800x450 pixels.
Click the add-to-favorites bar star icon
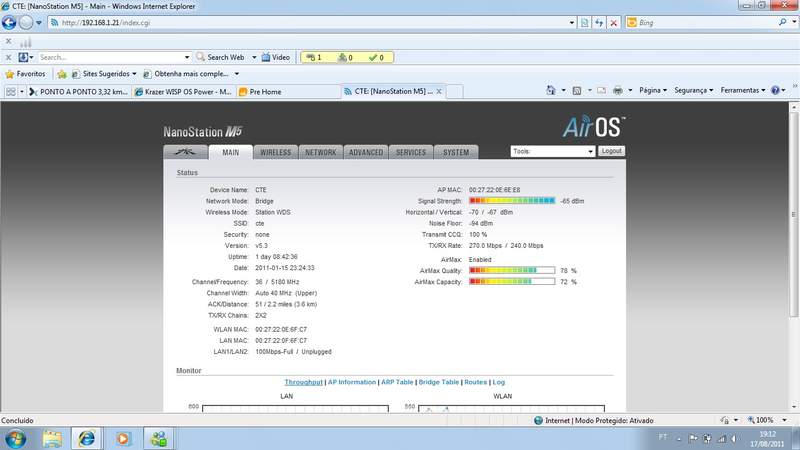pyautogui.click(x=62, y=74)
